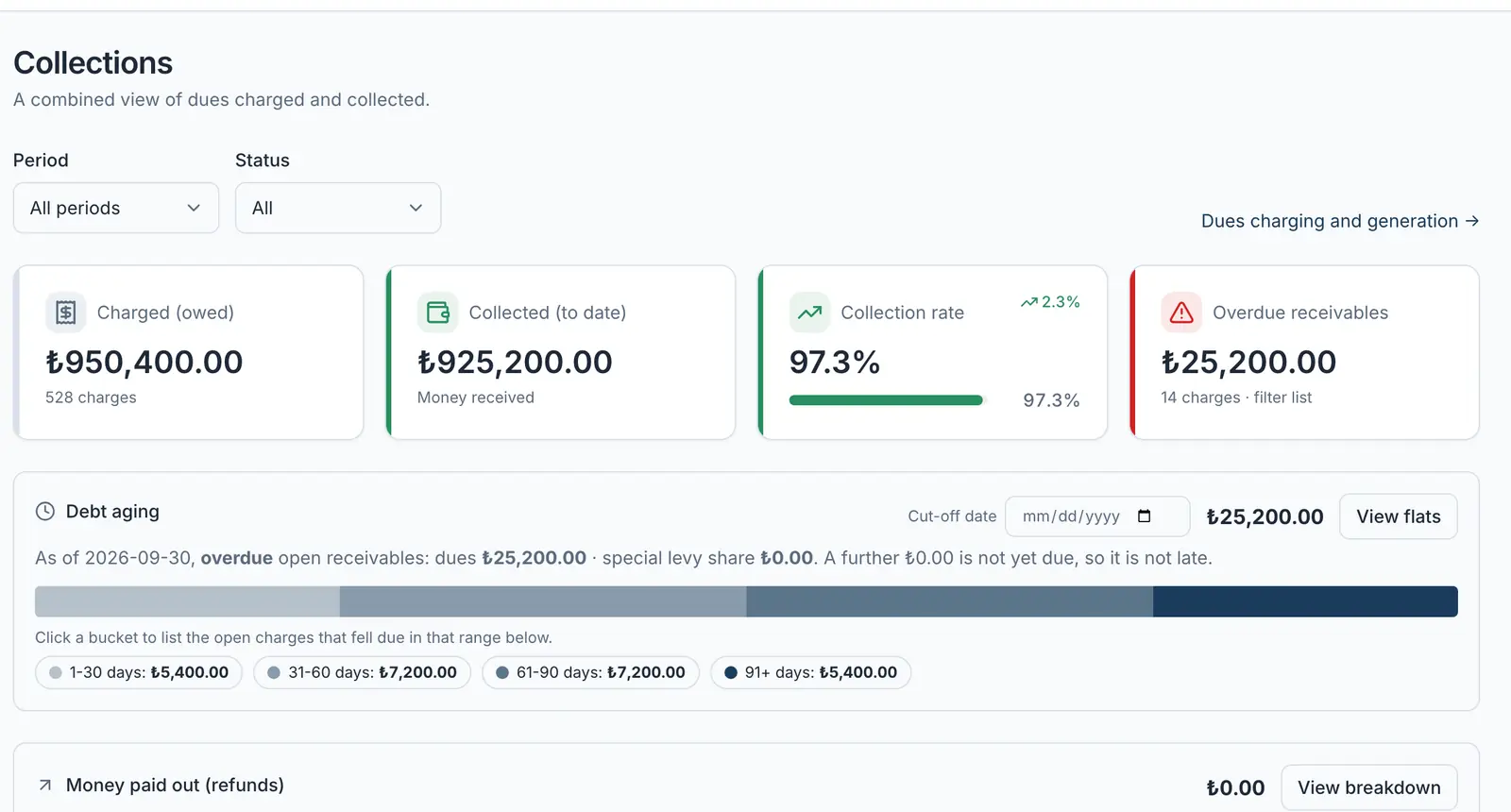Screen dimensions: 1511x812
Task: Click the large 97.3% collection rate value
Action: click(x=835, y=362)
